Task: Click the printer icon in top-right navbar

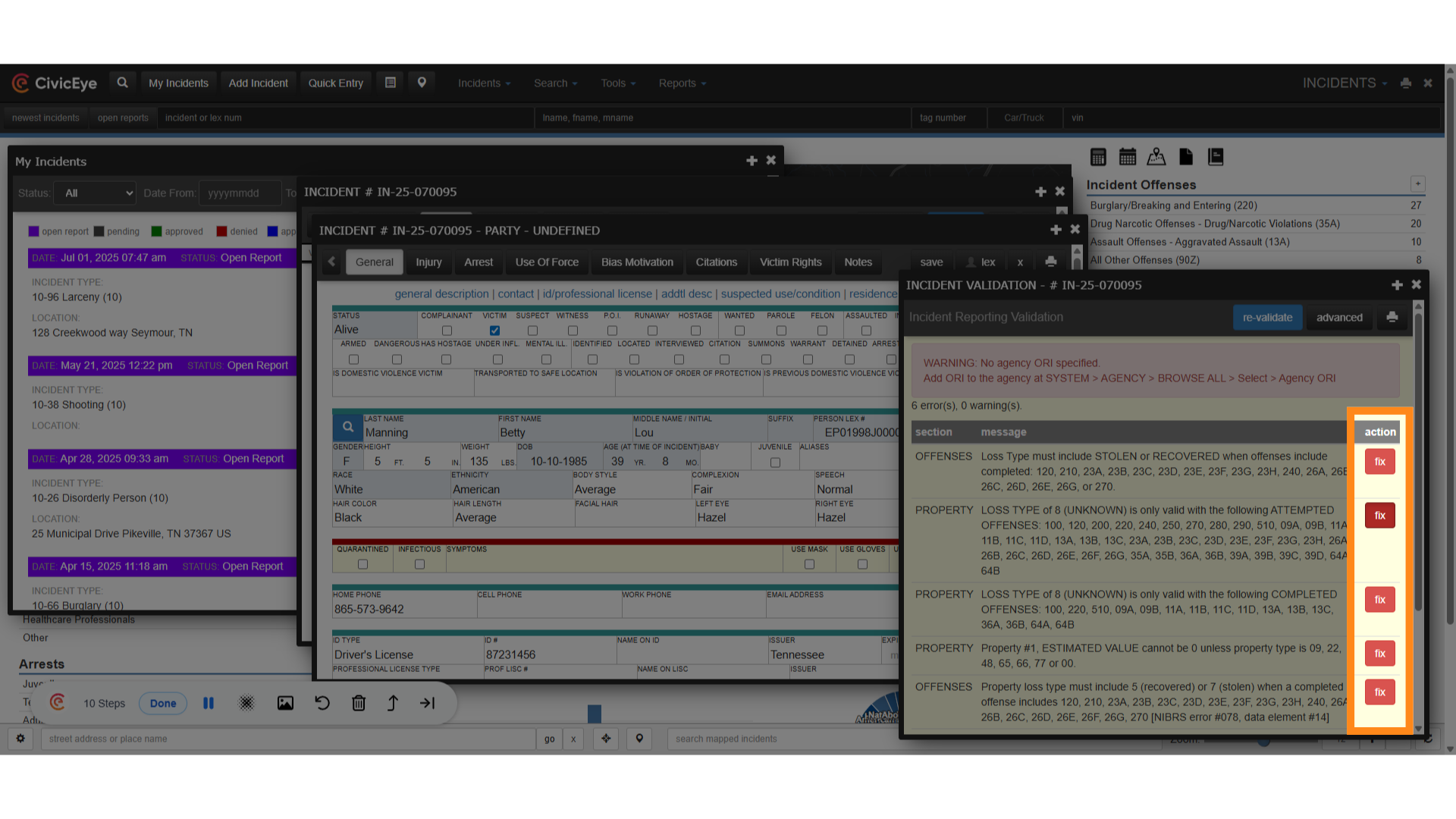Action: (x=1406, y=83)
